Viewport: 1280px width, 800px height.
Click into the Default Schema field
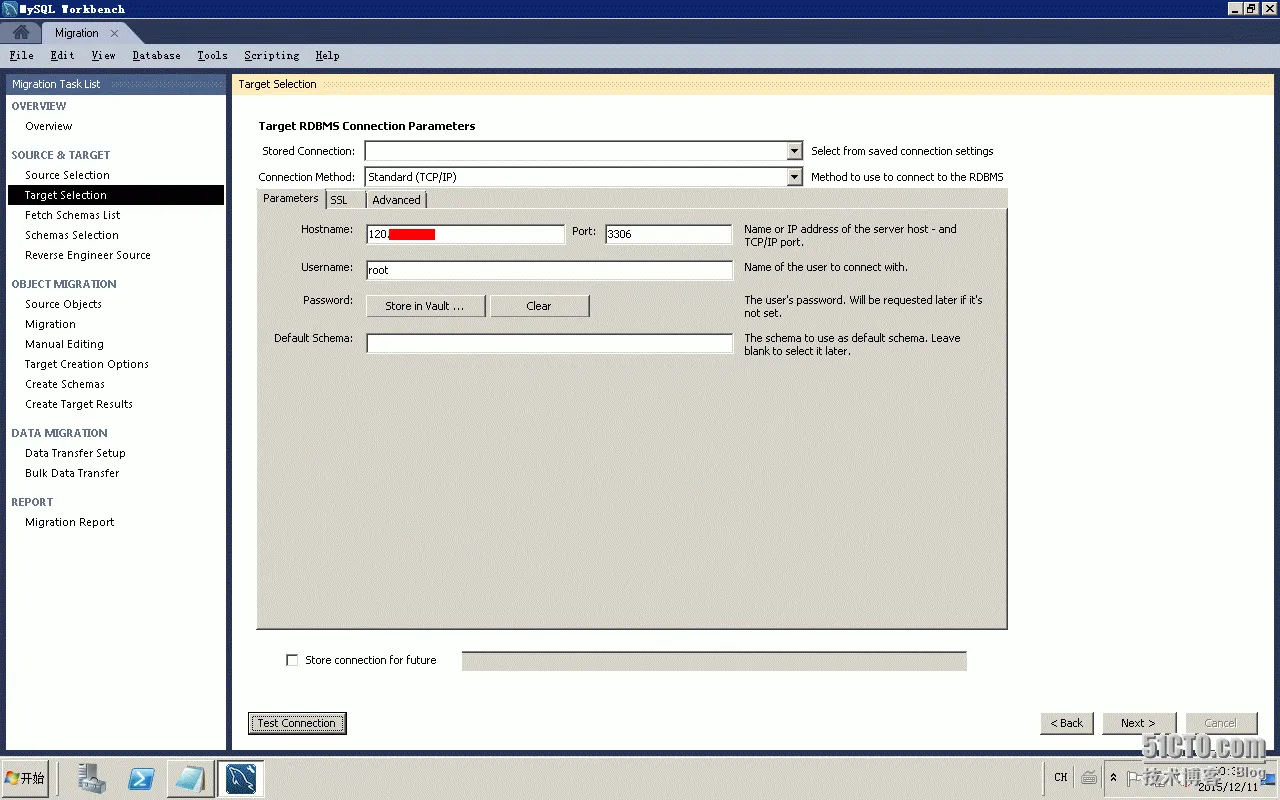549,343
